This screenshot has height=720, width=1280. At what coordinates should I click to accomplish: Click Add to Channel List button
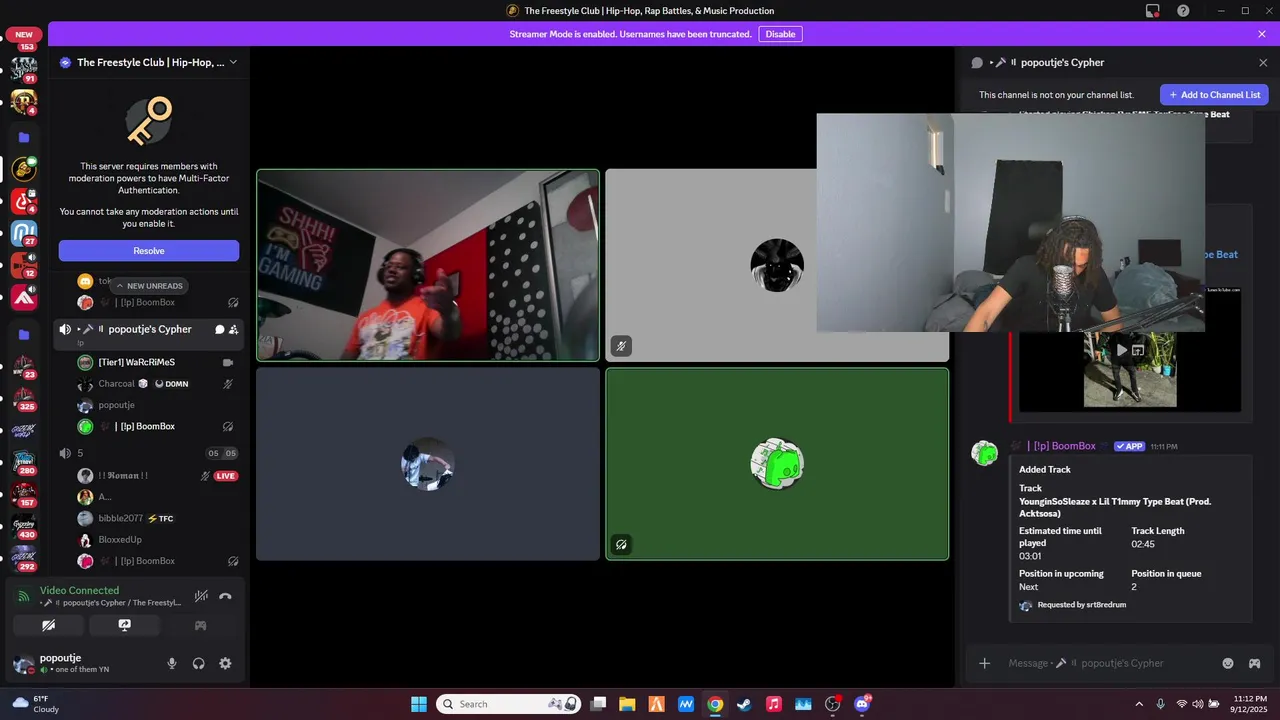point(1214,95)
